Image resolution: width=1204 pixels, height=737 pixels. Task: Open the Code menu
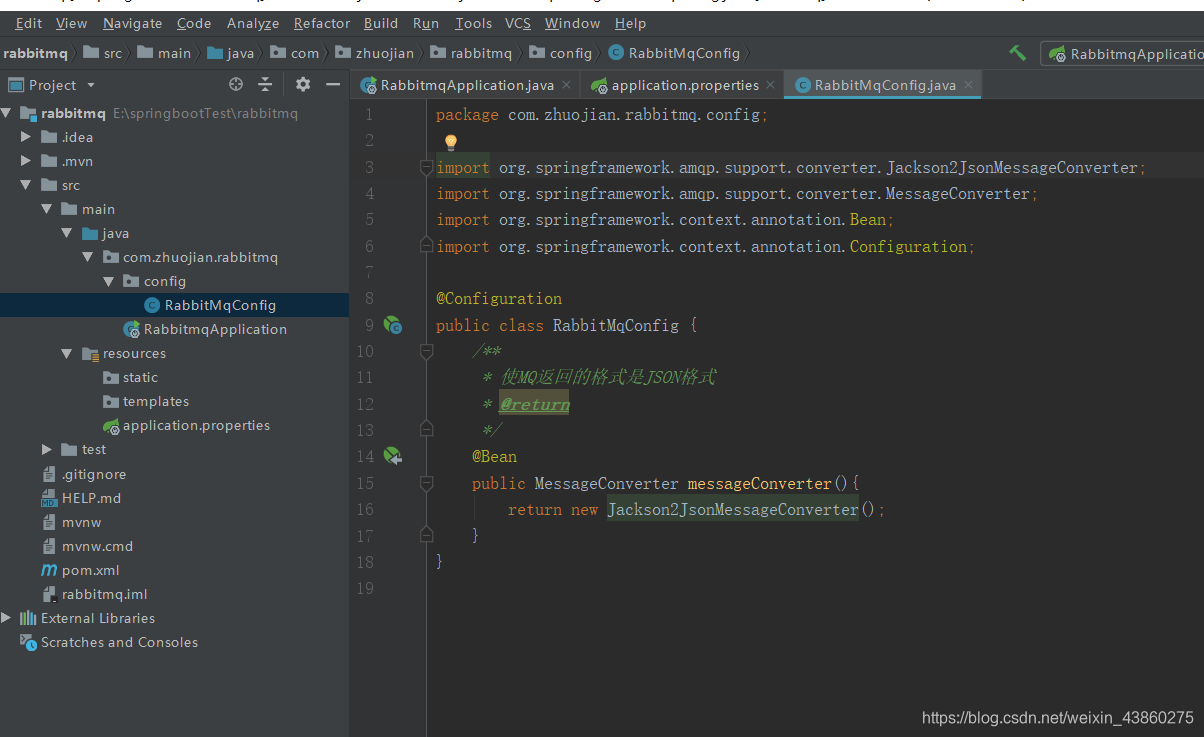point(194,23)
